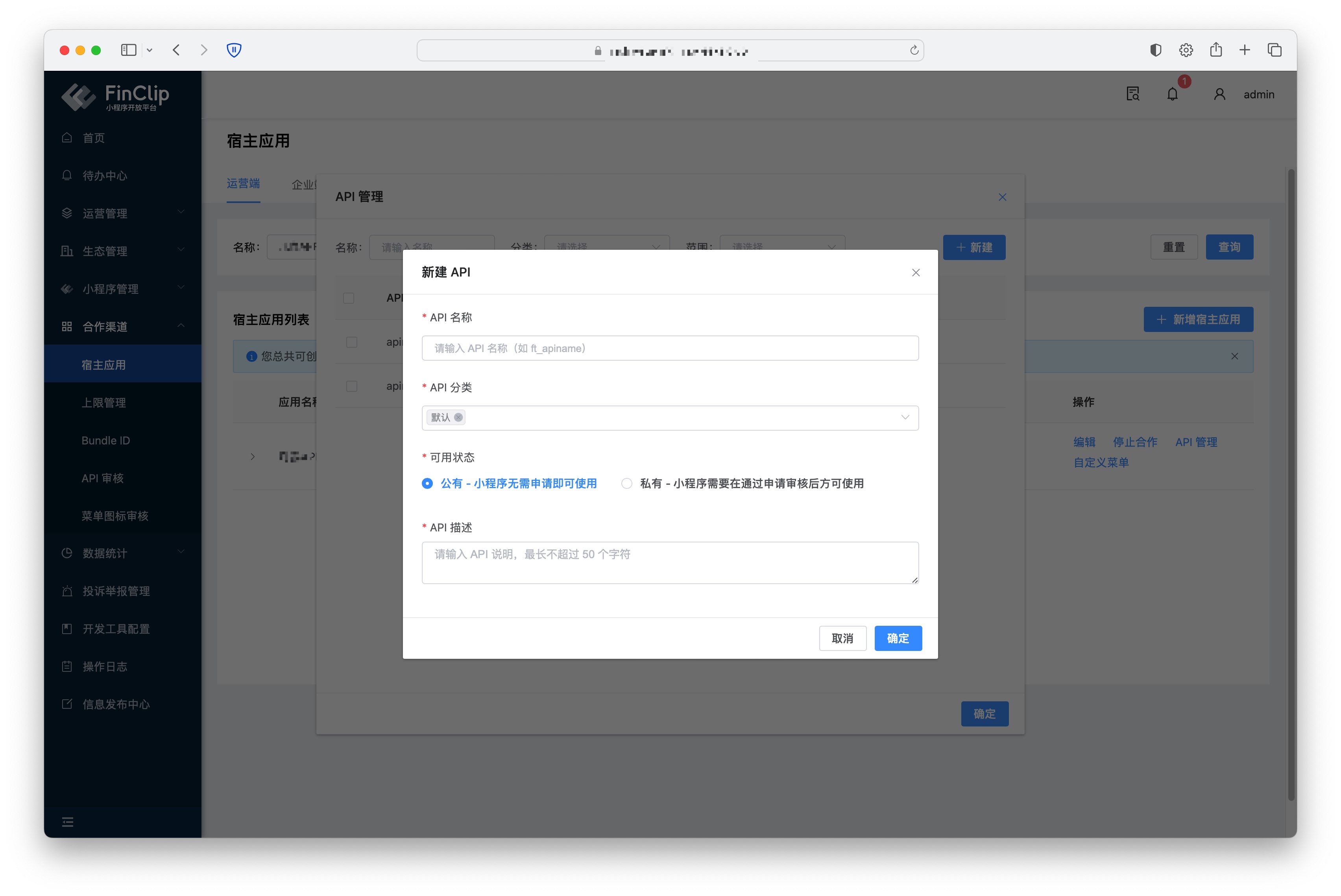Click the Safari share icon
This screenshot has height=896, width=1341.
1216,50
